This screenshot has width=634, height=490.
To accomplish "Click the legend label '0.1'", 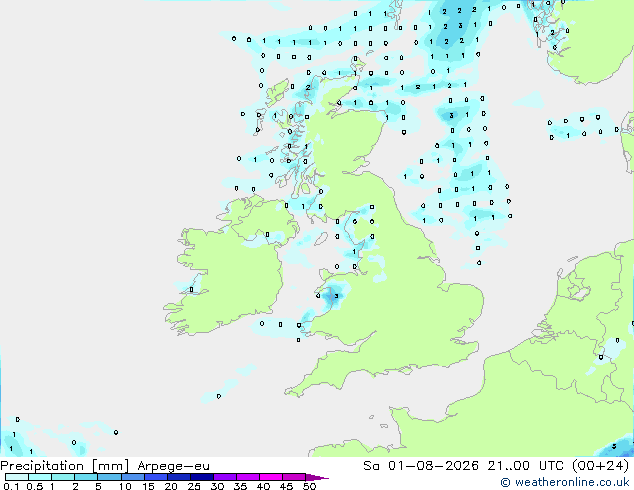I will point(11,486).
